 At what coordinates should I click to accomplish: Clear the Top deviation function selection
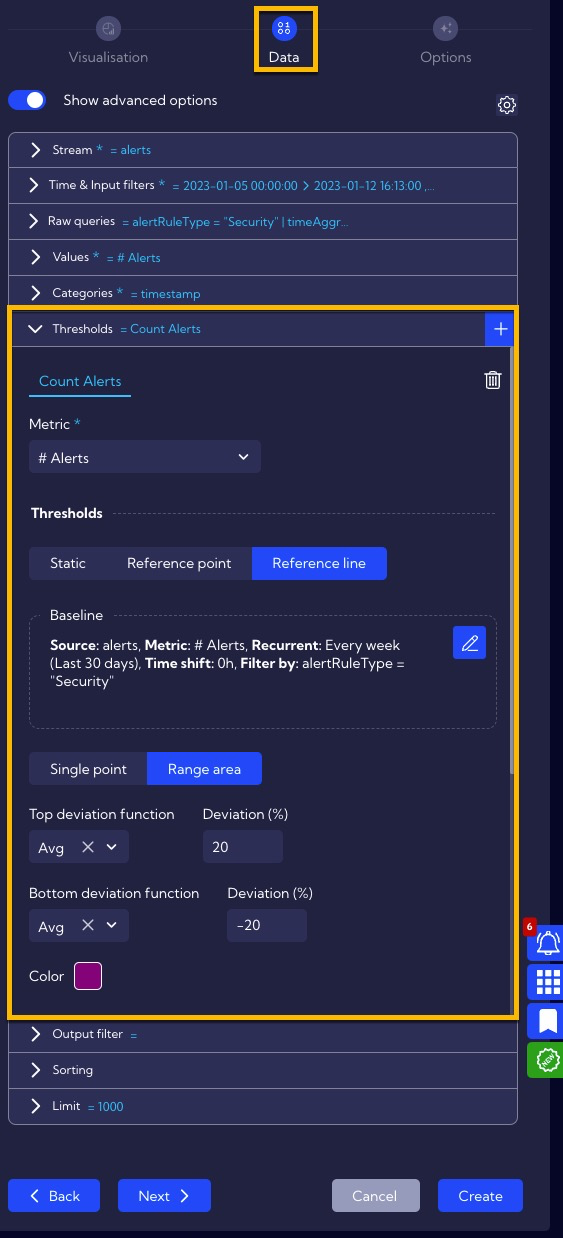tap(88, 847)
